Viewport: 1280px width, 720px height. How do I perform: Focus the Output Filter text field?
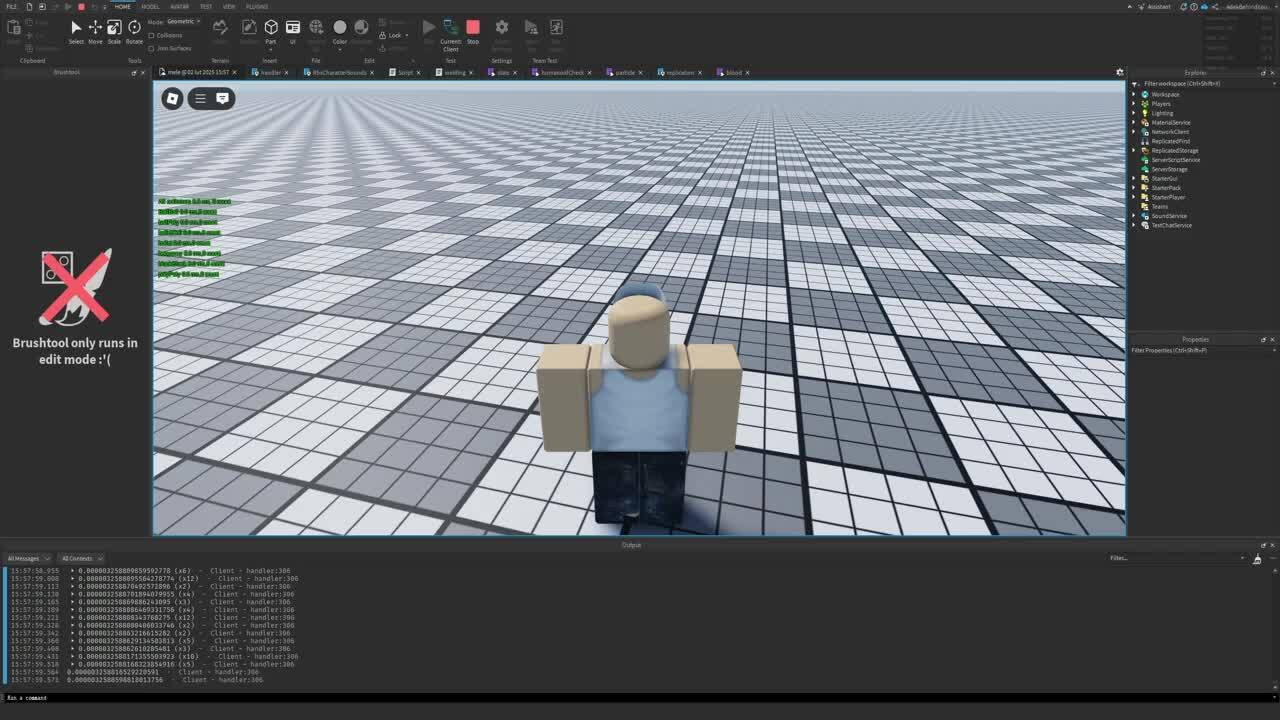point(1177,558)
